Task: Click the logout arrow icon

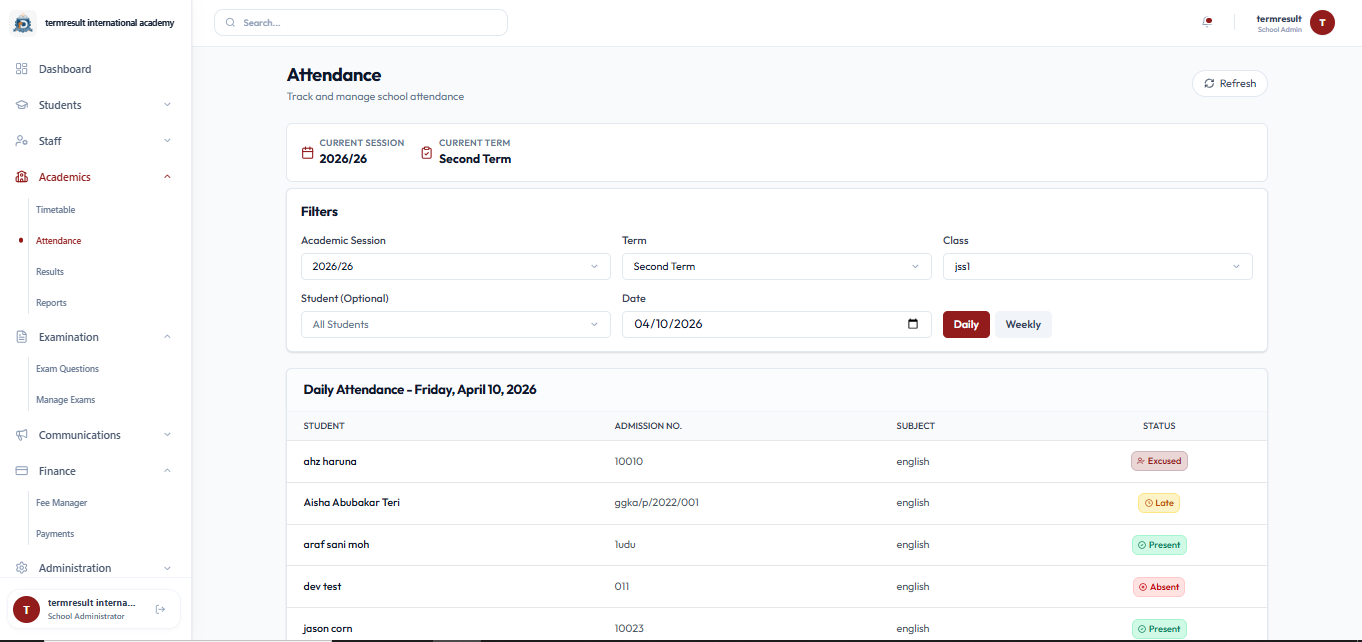Action: (x=160, y=609)
